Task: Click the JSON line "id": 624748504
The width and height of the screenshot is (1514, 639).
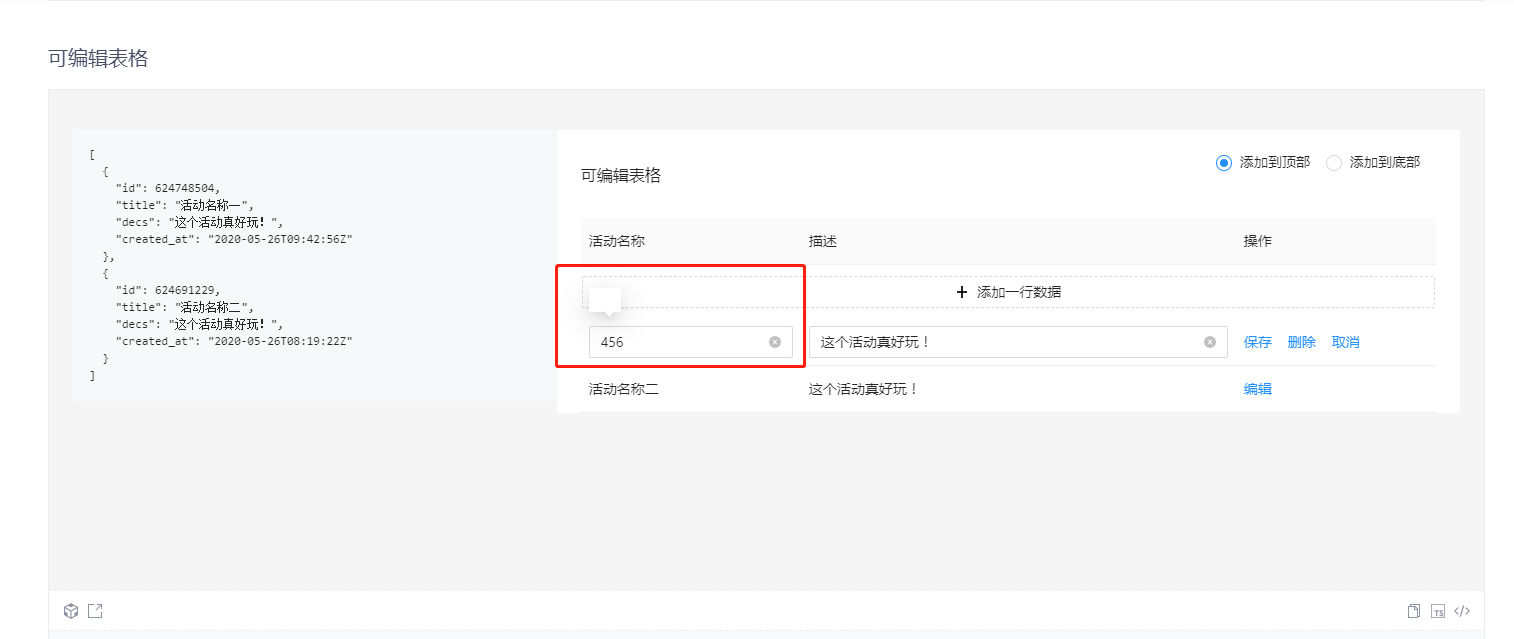Action: [x=168, y=188]
